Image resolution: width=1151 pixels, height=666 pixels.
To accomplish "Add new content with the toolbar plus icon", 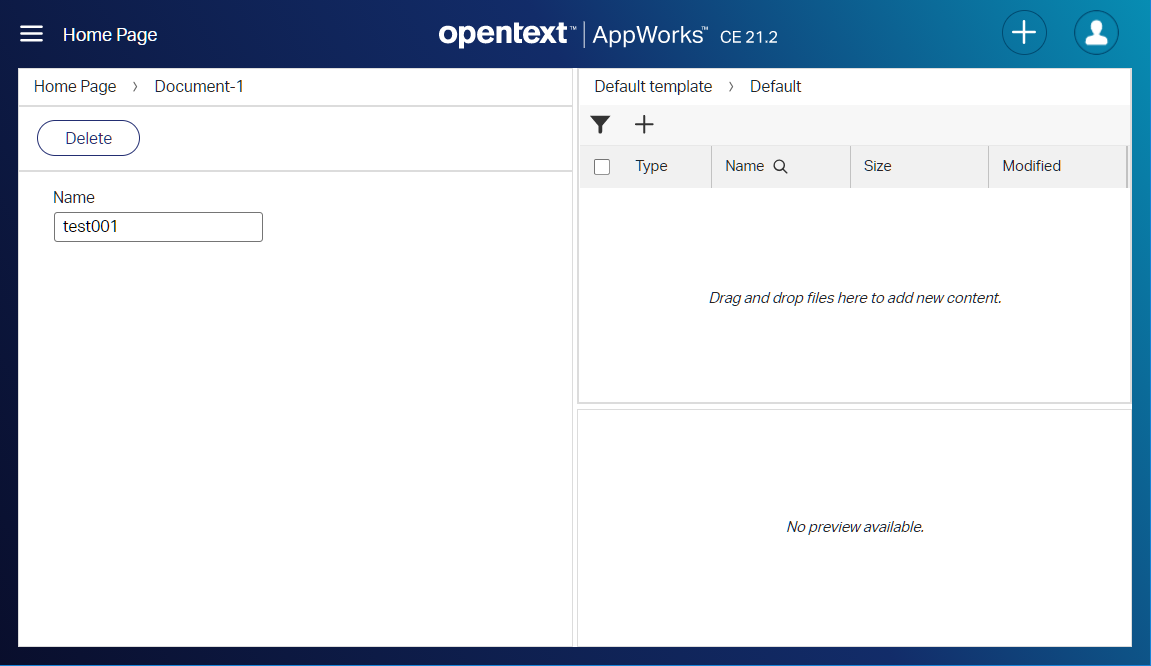I will [x=644, y=125].
